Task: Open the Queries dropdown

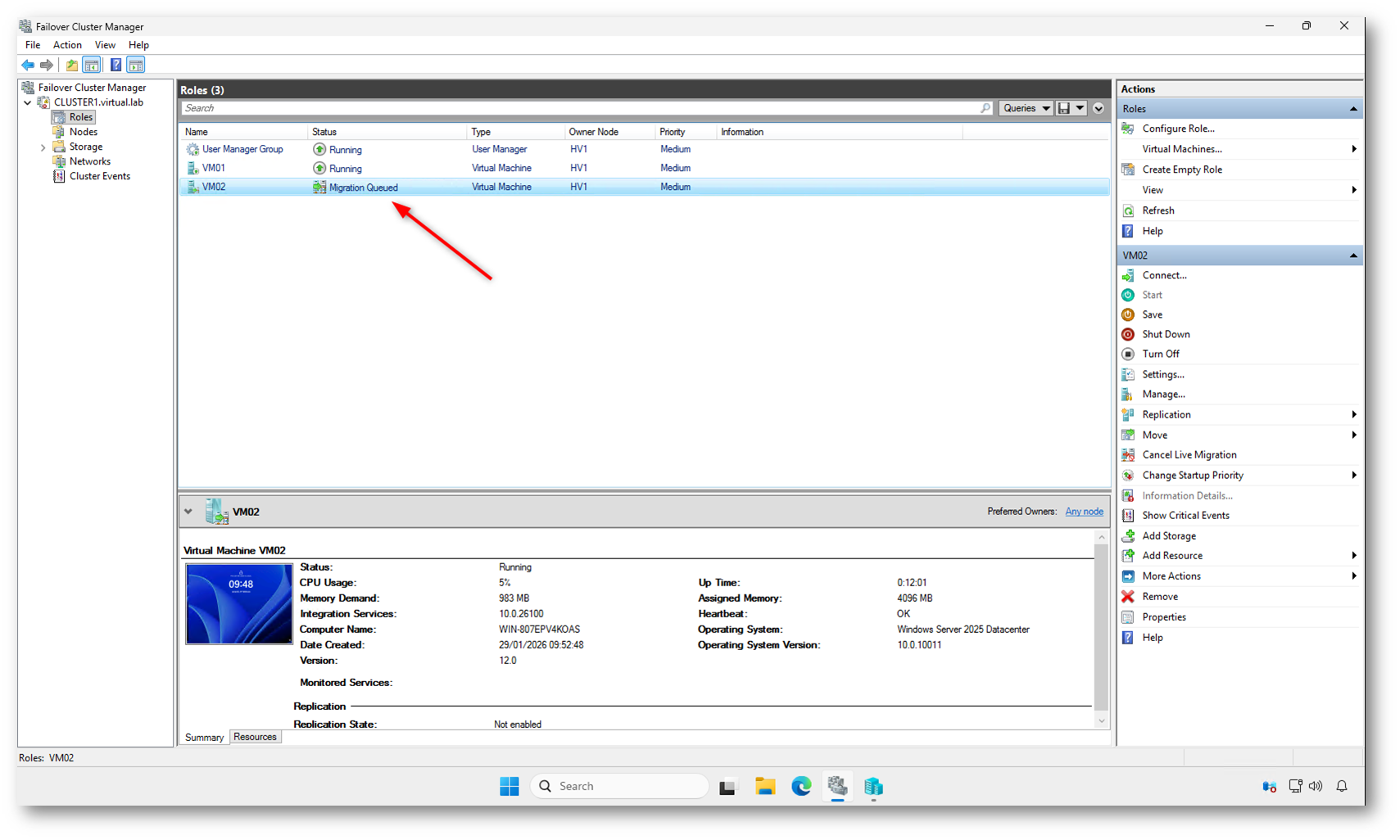Action: (1026, 108)
